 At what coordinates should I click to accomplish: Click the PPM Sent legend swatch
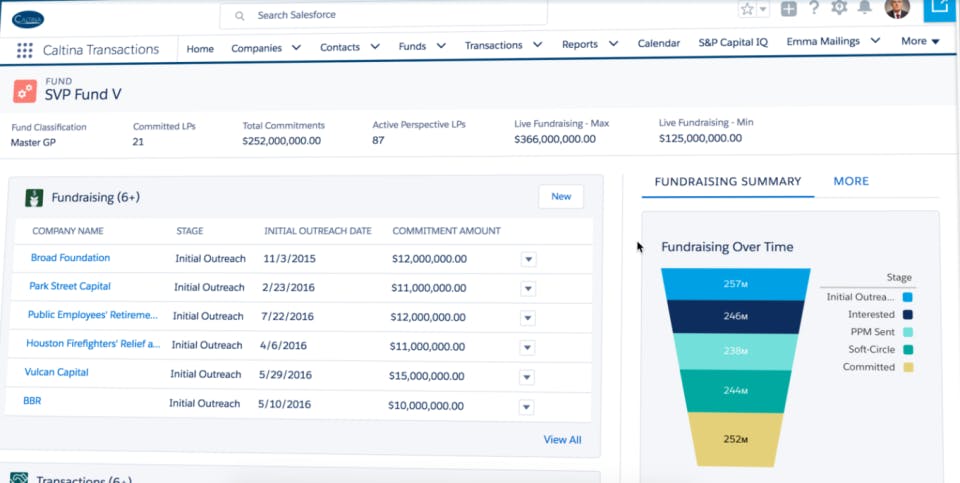[x=907, y=332]
